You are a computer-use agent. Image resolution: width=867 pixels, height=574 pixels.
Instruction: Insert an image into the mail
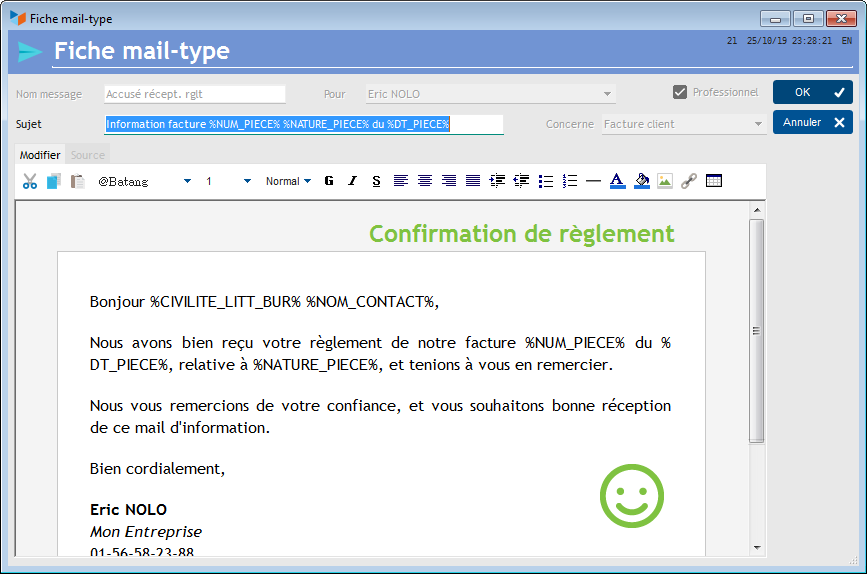pos(665,181)
